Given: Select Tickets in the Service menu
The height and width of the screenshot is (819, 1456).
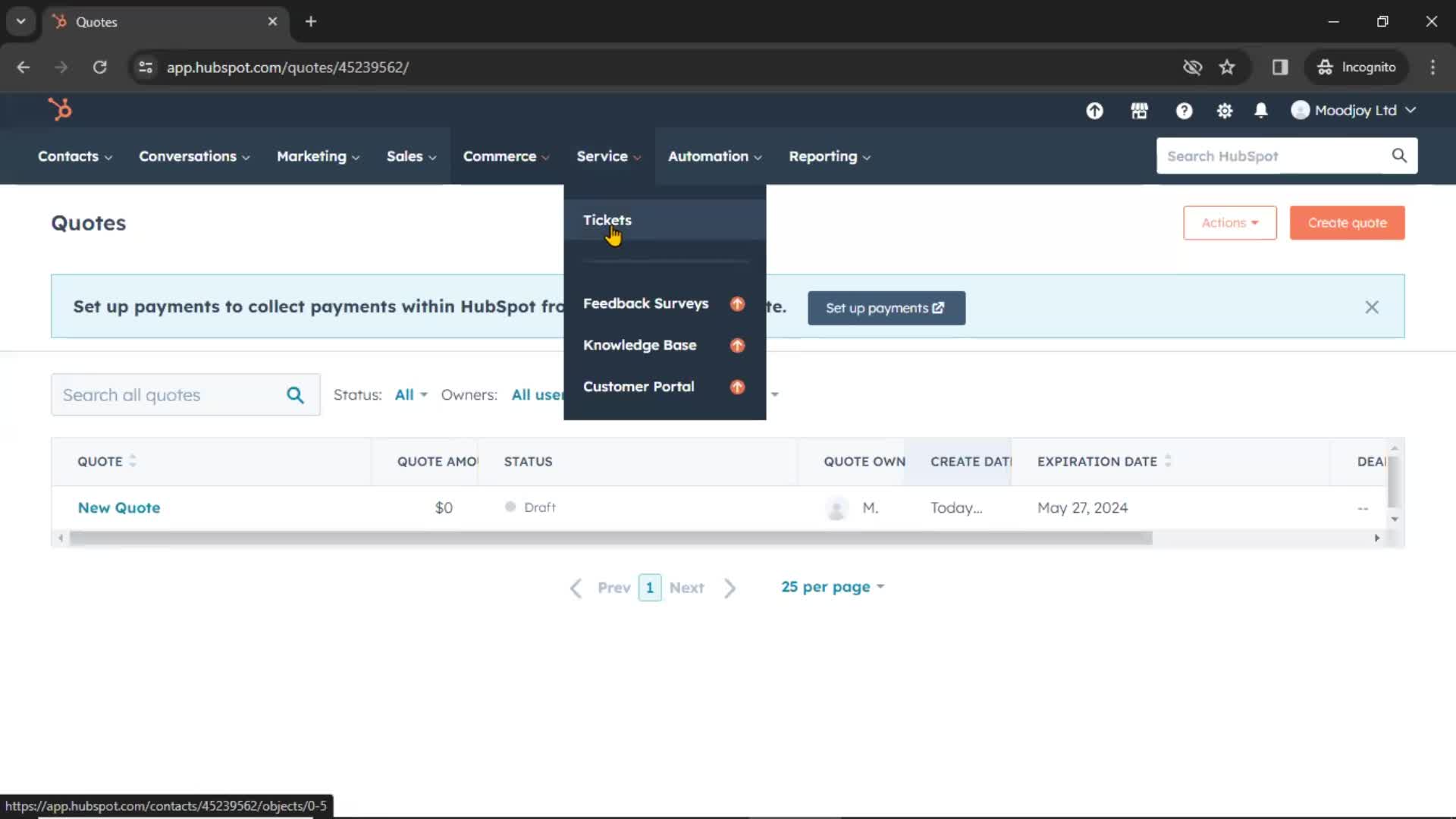Looking at the screenshot, I should 665,220.
